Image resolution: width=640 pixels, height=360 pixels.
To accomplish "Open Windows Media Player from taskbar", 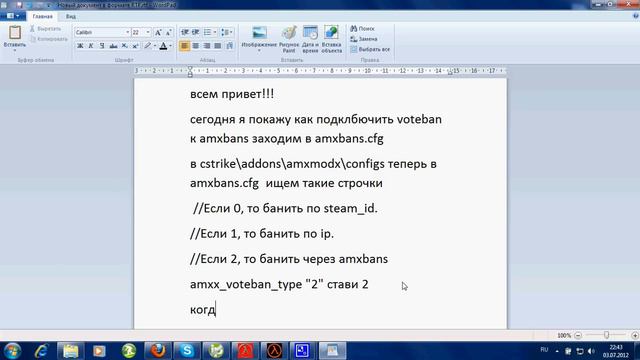I will click(x=99, y=351).
